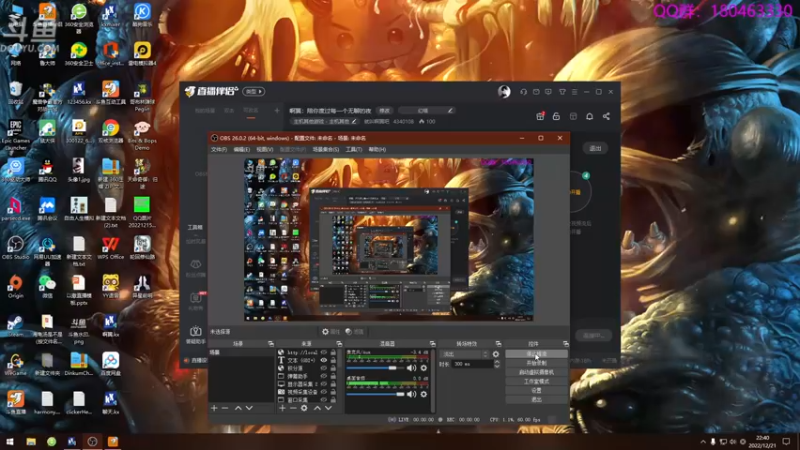The height and width of the screenshot is (450, 800).
Task: Click the transition duration 300 ms field
Action: [x=472, y=364]
